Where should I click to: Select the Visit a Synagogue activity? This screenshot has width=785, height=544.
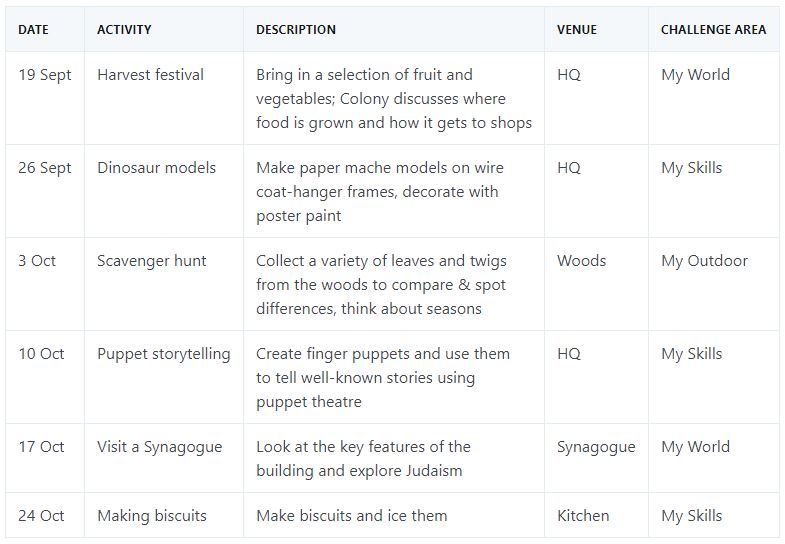tap(159, 447)
